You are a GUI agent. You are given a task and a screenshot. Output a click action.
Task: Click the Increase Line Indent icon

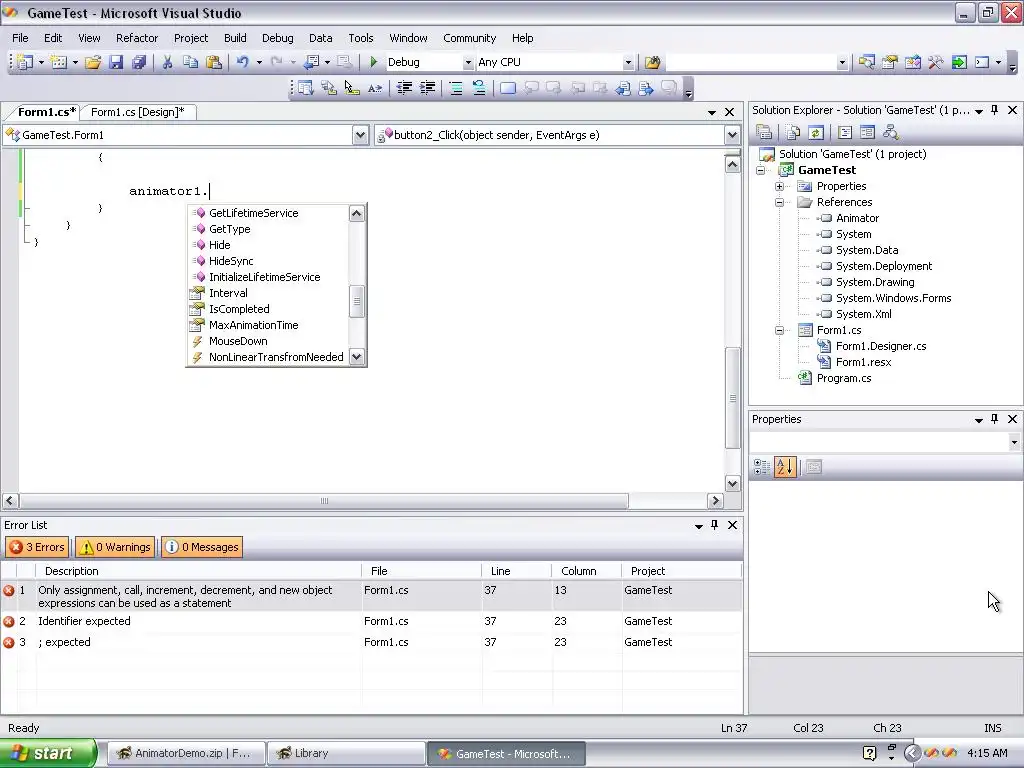(x=427, y=88)
